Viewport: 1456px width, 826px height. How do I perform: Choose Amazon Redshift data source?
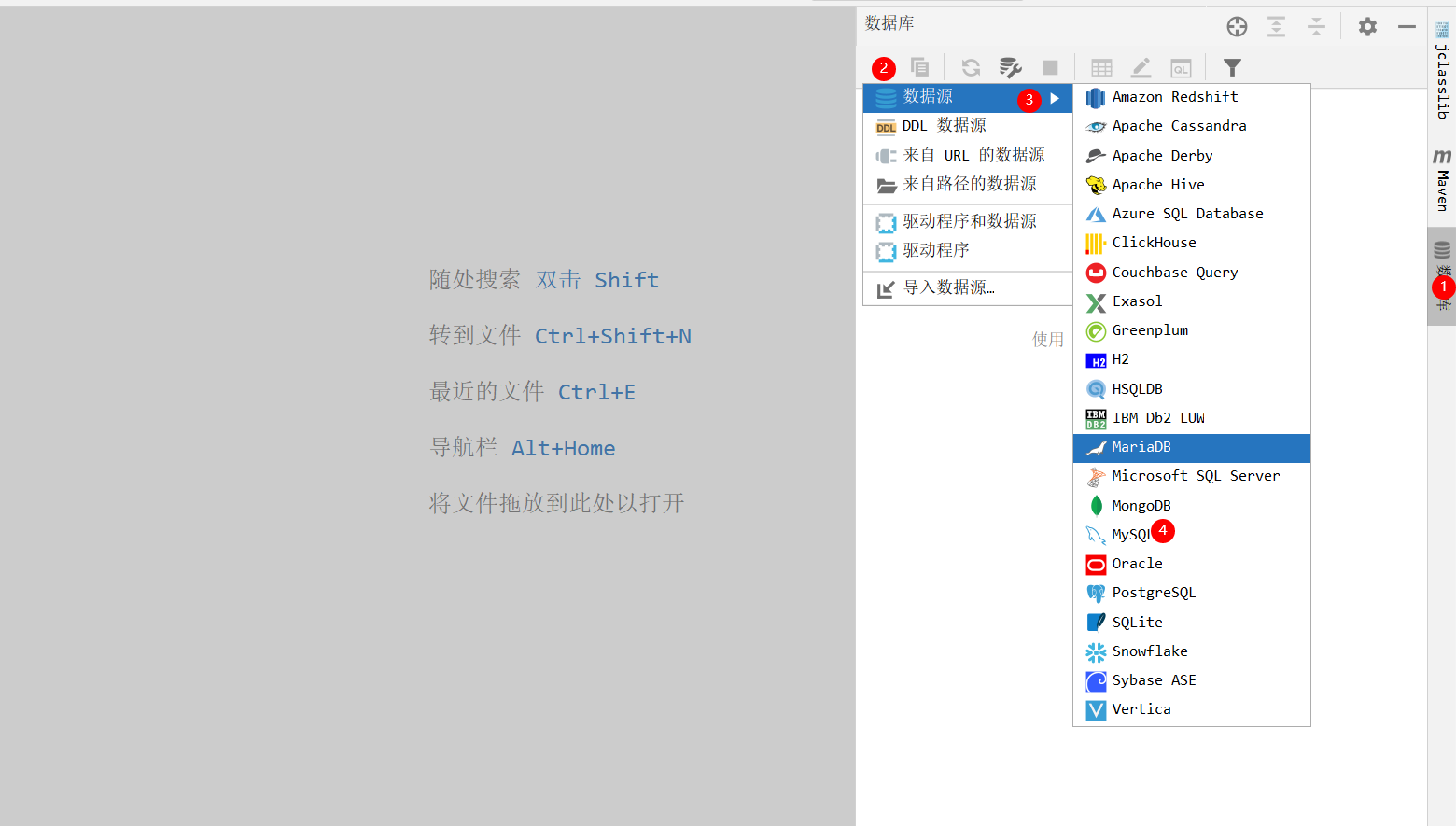1192,97
